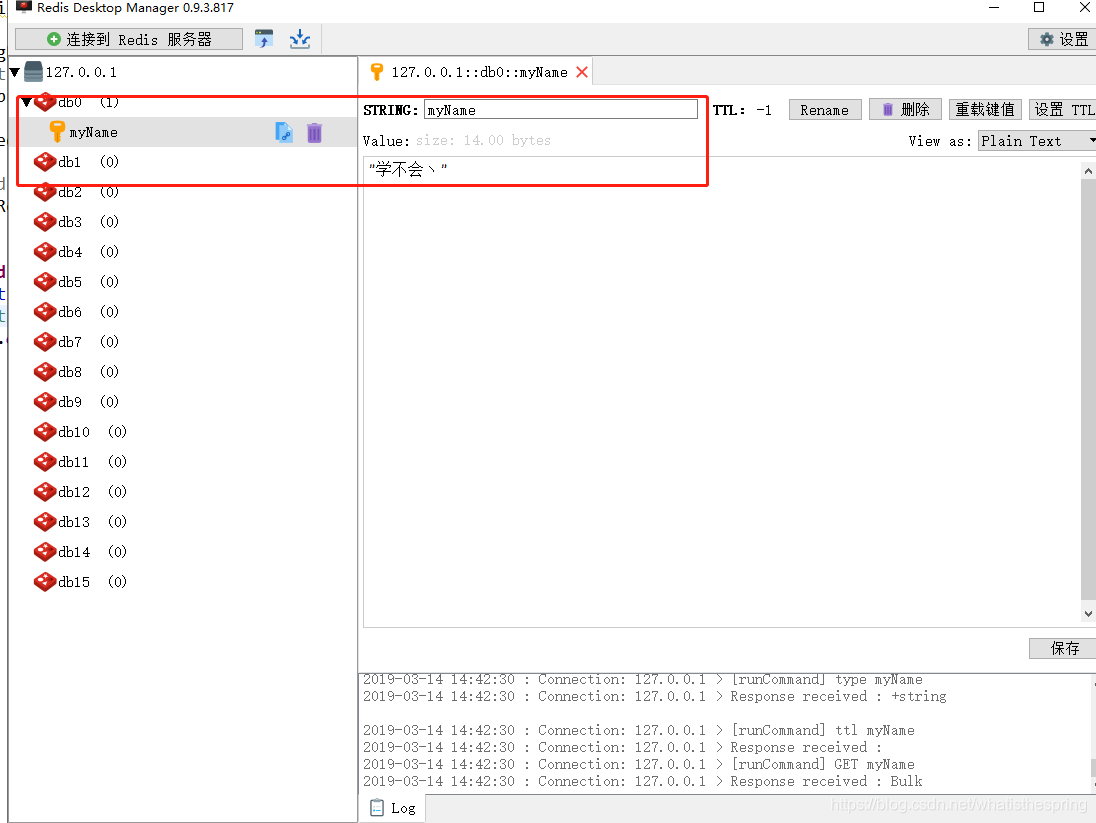Click the log line 'GET myName'
This screenshot has width=1096, height=823.
click(639, 764)
